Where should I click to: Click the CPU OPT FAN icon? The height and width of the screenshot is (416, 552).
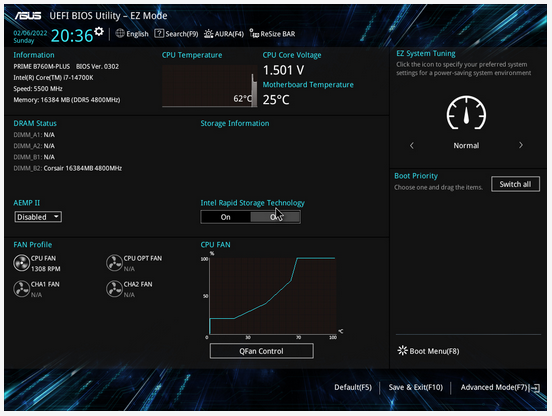pos(114,263)
